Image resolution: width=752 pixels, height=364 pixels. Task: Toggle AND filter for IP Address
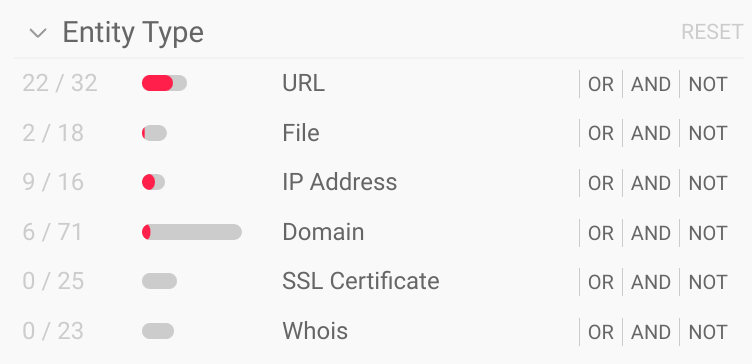click(x=651, y=183)
